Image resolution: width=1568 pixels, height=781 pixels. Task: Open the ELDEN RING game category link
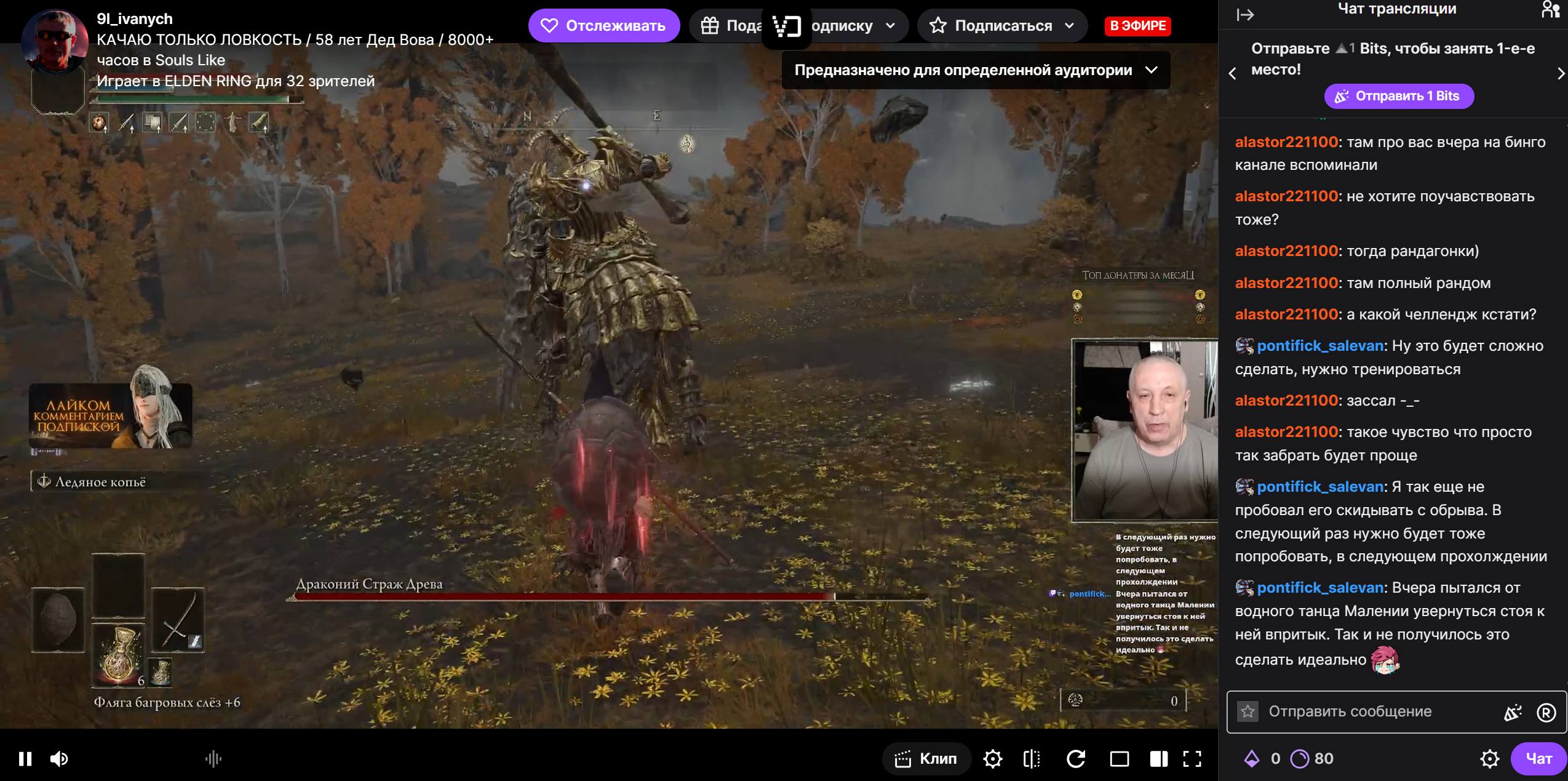pyautogui.click(x=207, y=81)
